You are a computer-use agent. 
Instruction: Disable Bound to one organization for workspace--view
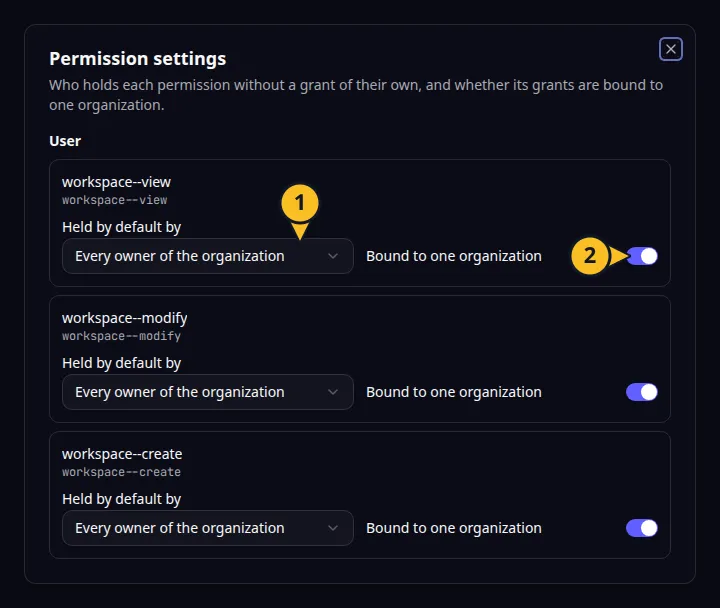[641, 256]
